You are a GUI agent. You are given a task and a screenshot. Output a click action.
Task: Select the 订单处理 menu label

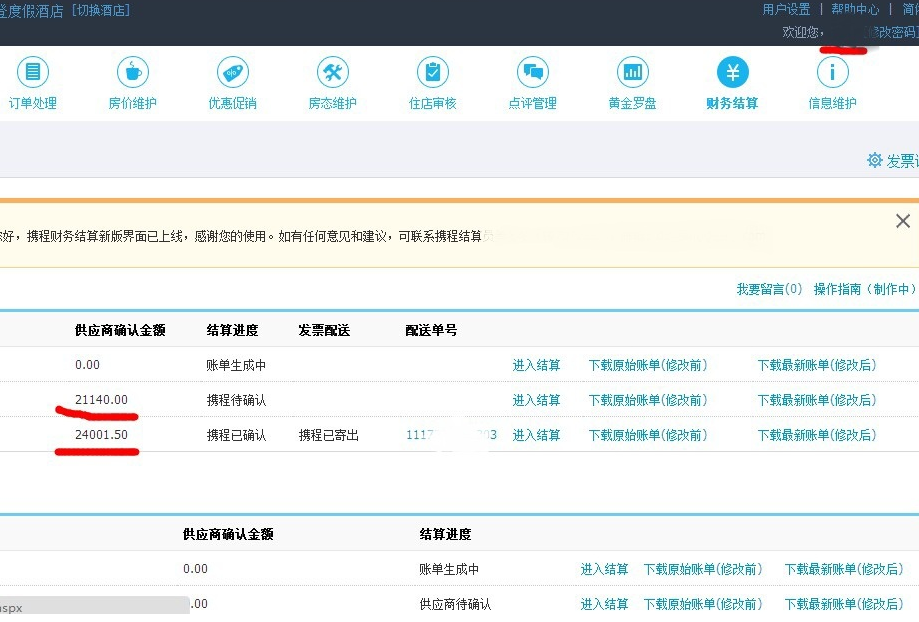click(33, 103)
